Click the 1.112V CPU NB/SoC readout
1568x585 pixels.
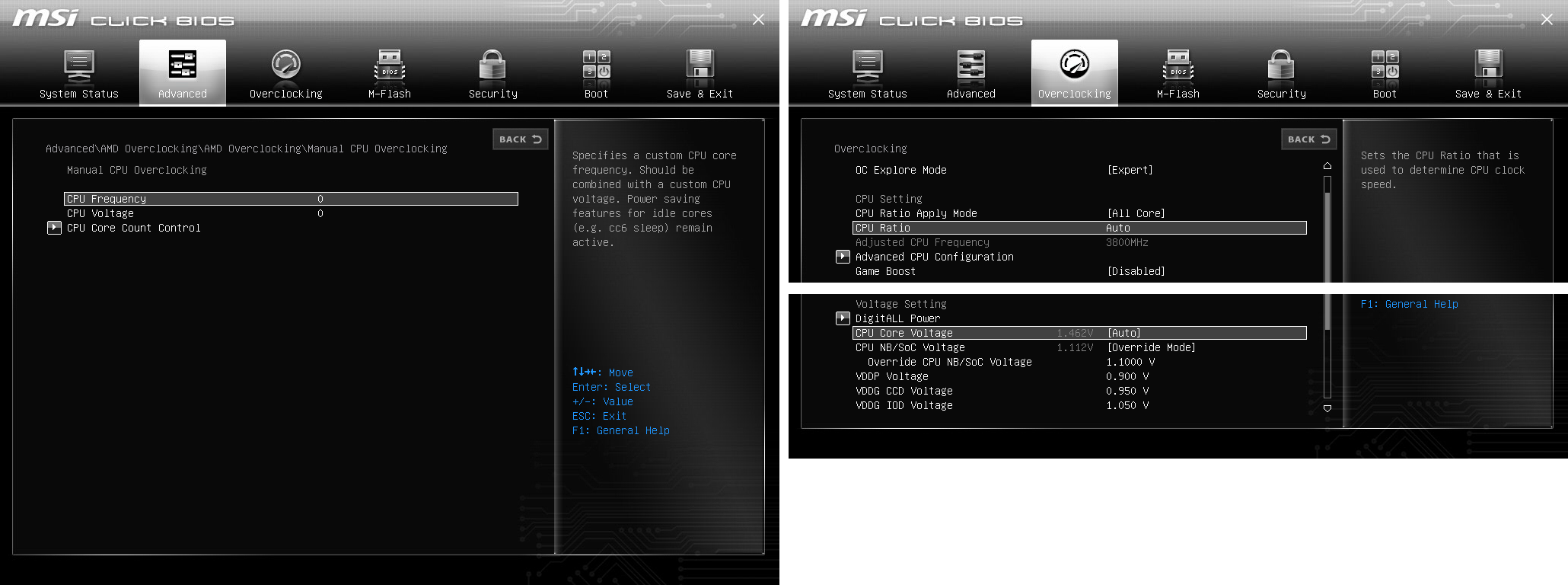coord(1075,347)
